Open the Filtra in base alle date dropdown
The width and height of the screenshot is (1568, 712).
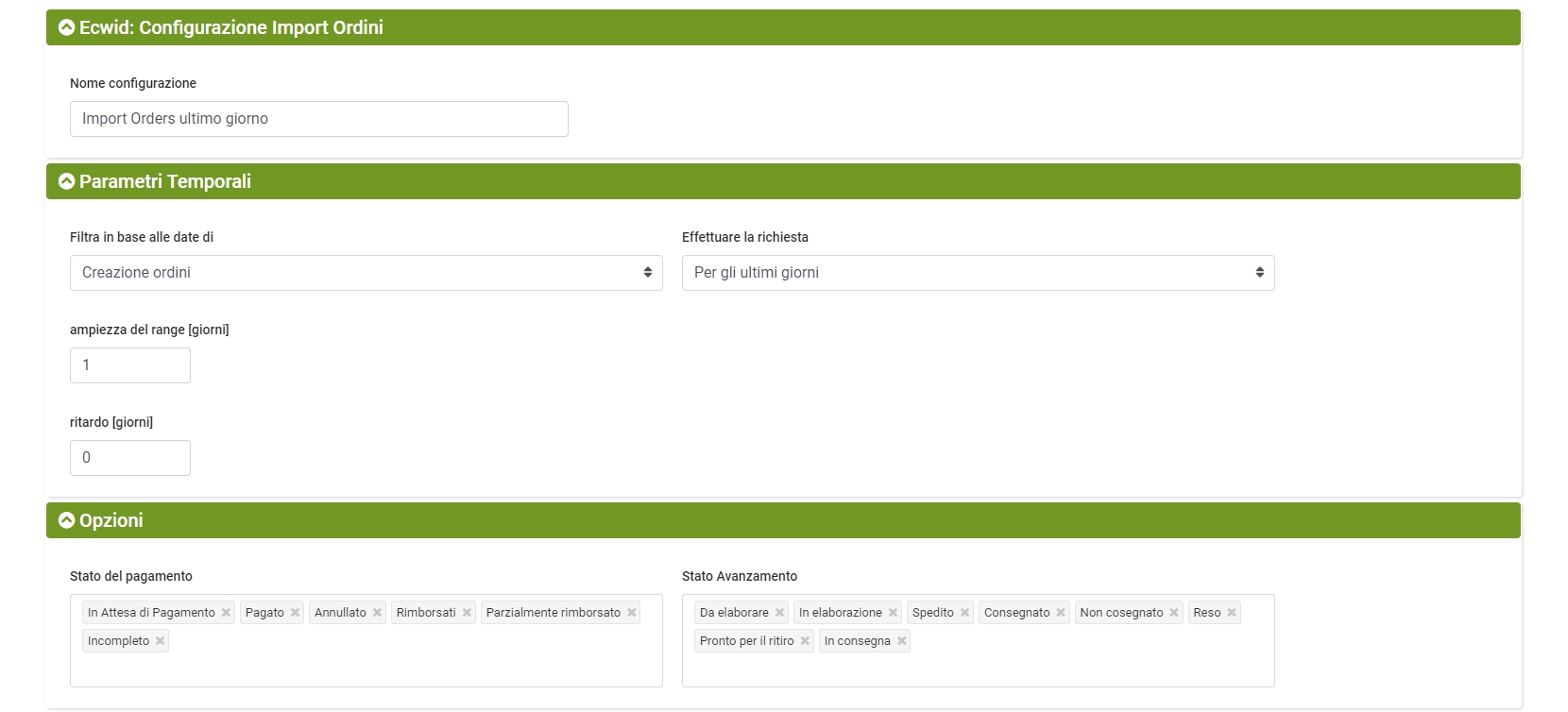366,273
